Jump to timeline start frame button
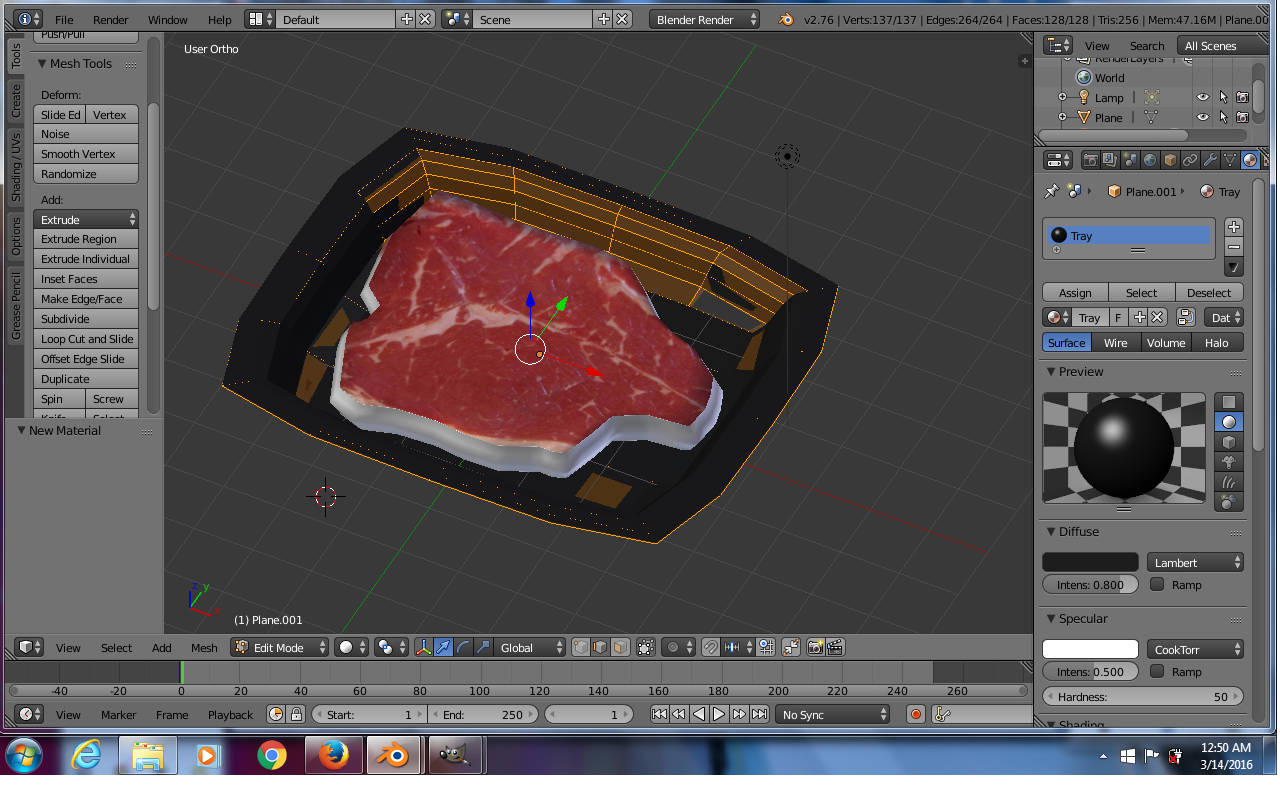The height and width of the screenshot is (800, 1280). pos(659,714)
